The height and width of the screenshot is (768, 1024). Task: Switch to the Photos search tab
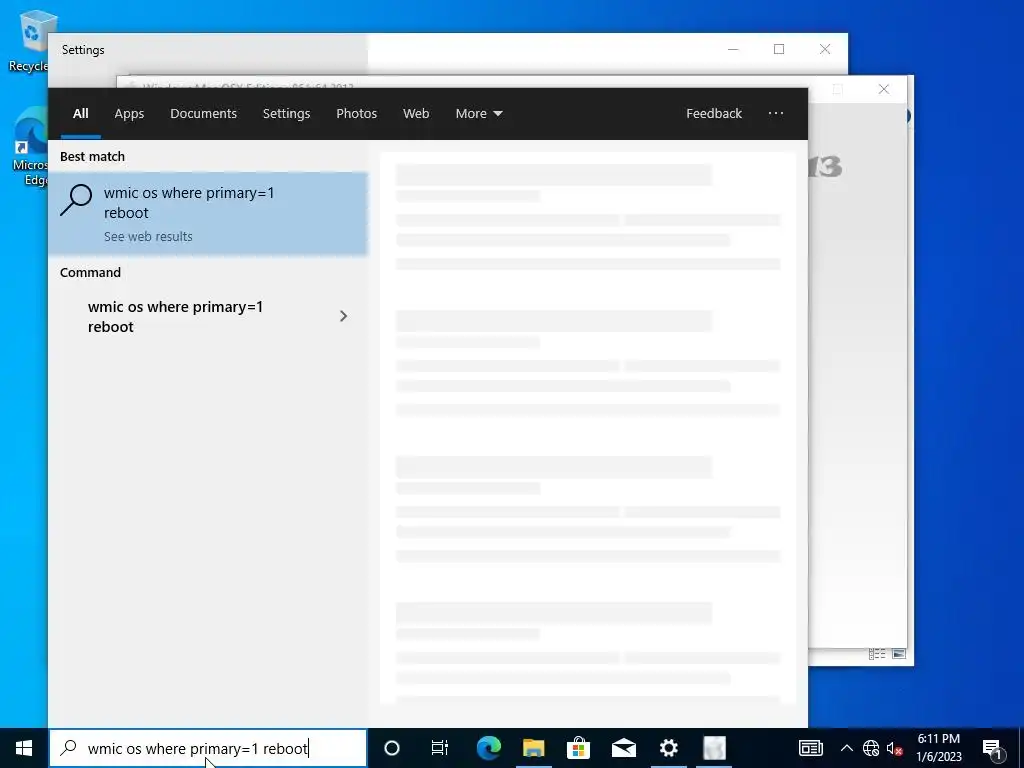click(357, 114)
